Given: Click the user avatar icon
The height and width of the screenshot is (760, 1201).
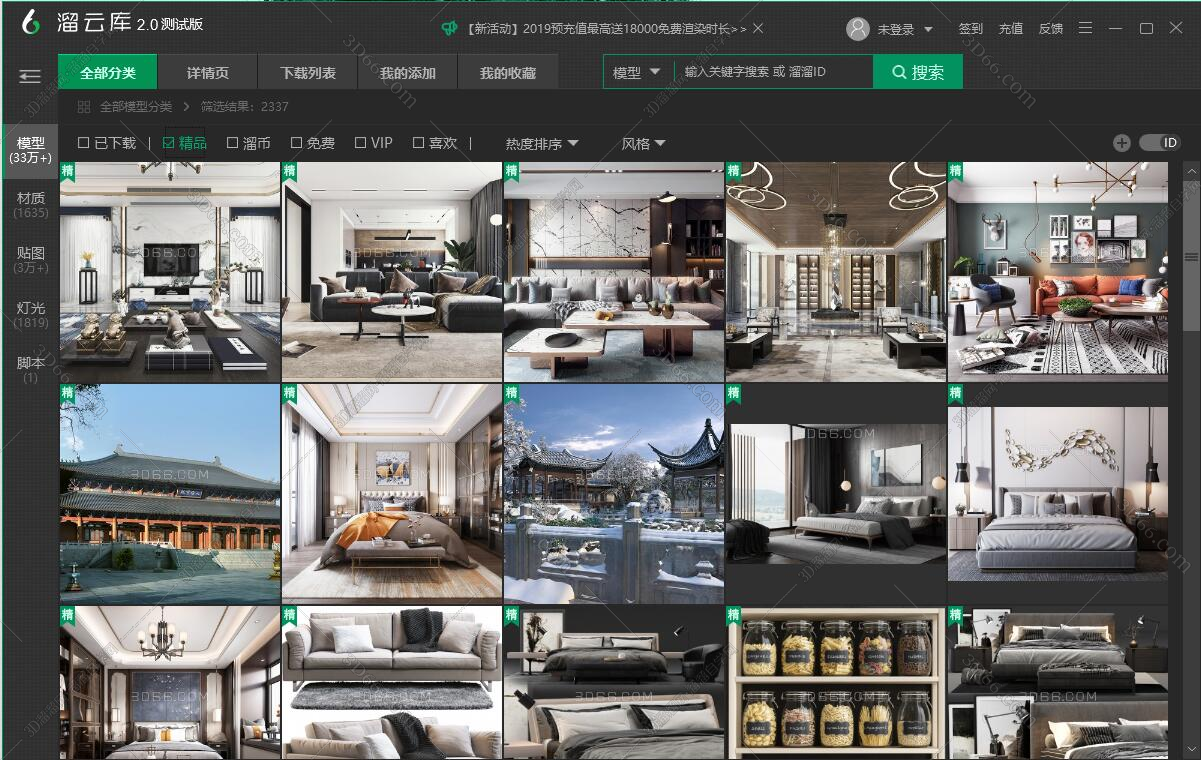Looking at the screenshot, I should click(858, 29).
